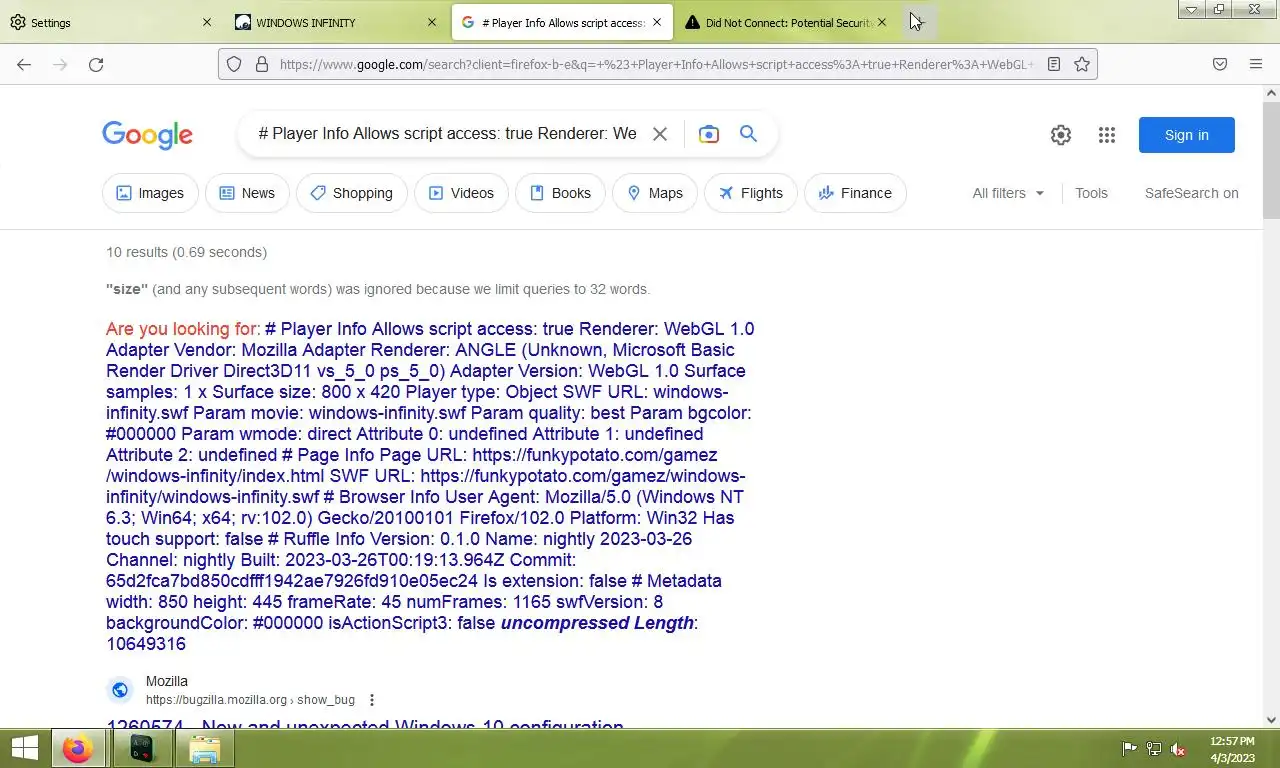The width and height of the screenshot is (1280, 768).
Task: Toggle Reader View in the address bar
Action: coord(1054,64)
